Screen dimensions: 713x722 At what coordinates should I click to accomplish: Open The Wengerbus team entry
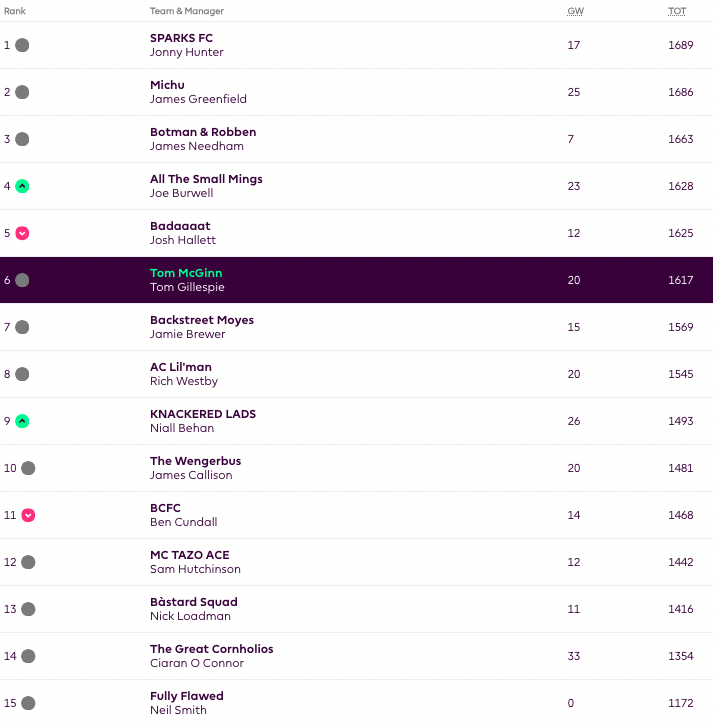coord(195,461)
